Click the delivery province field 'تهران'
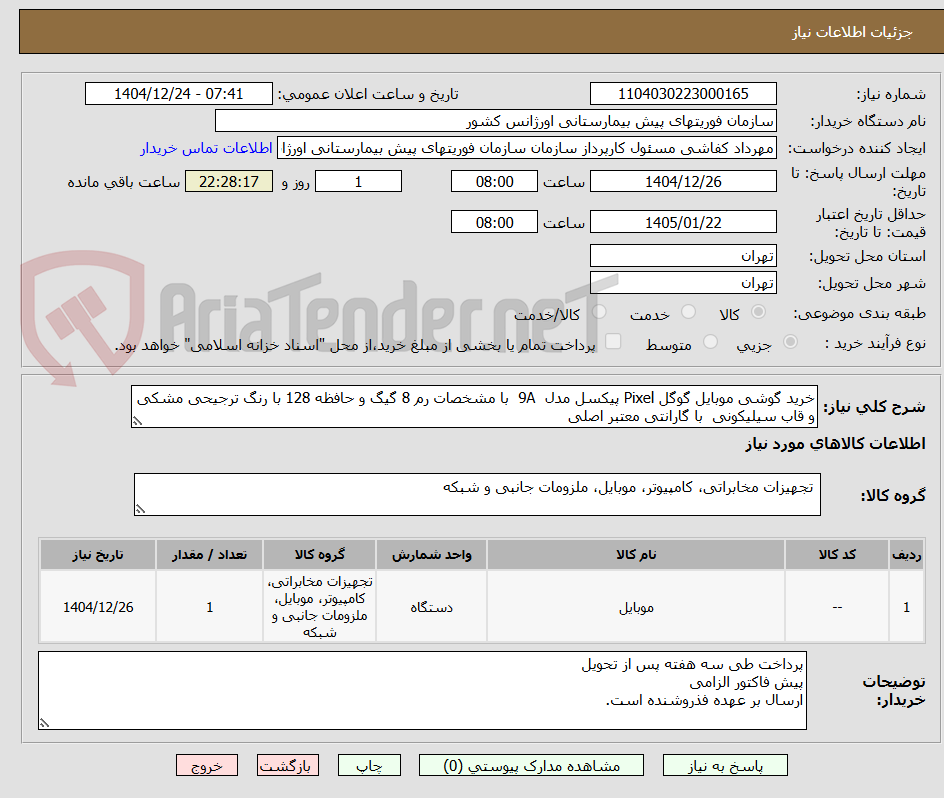 [683, 256]
